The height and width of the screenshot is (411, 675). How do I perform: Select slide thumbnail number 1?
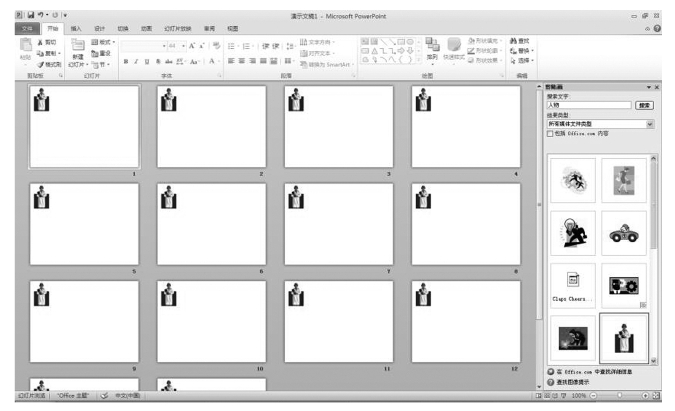point(84,127)
